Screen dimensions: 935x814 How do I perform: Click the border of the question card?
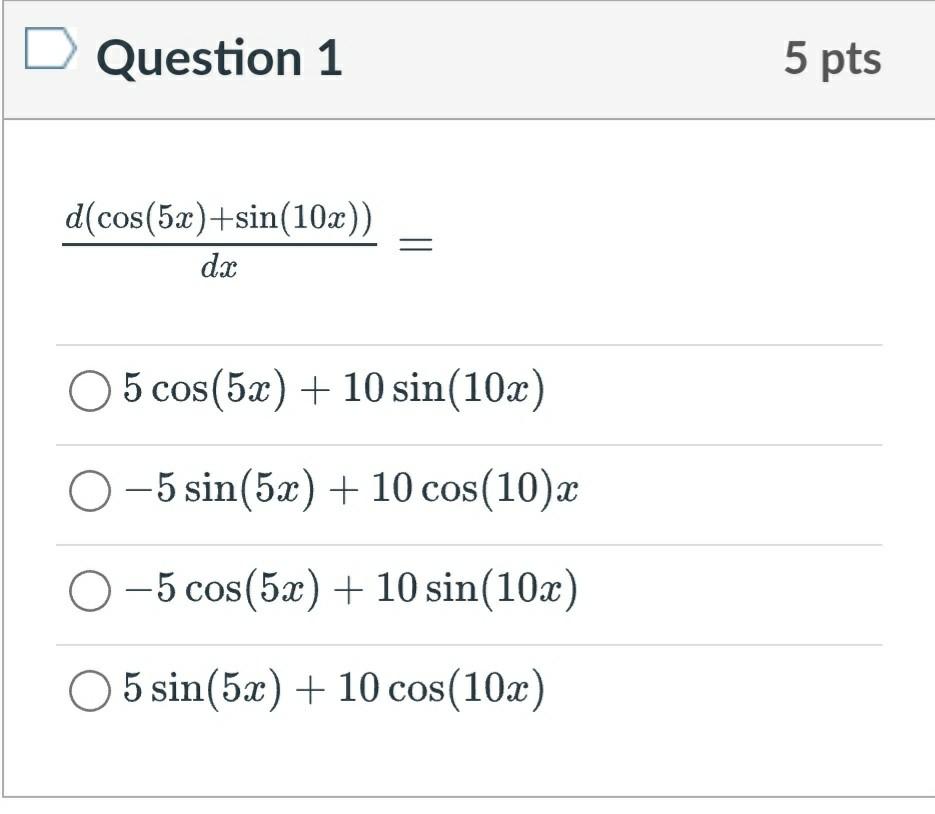click(9, 400)
